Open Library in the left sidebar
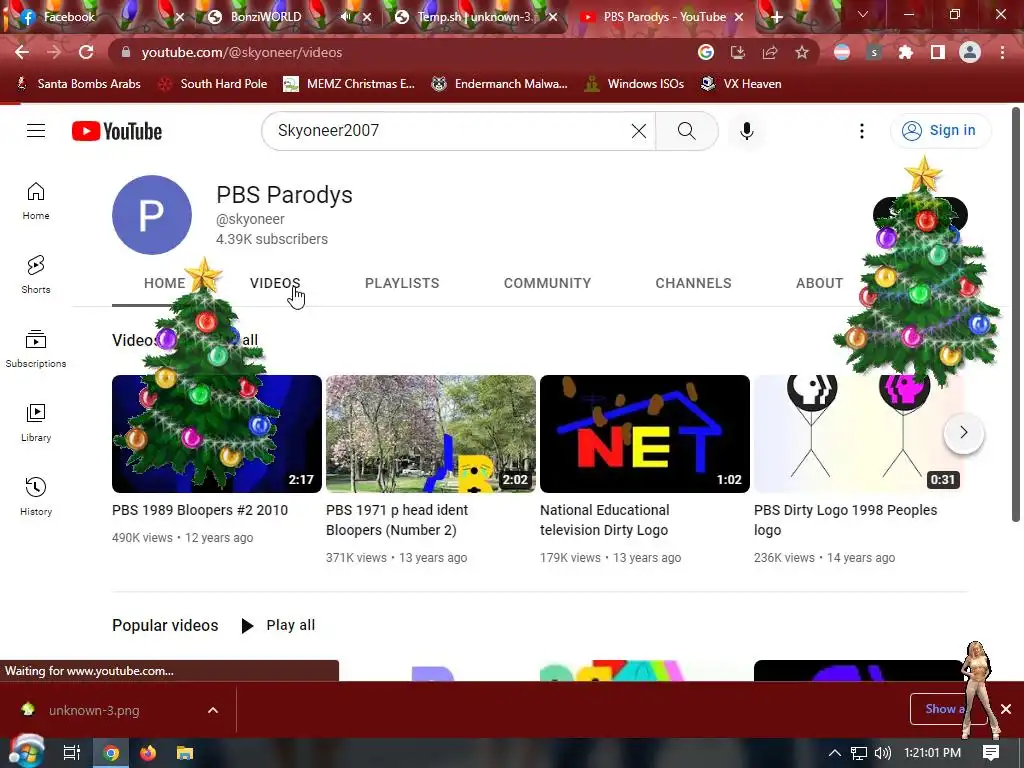The image size is (1024, 768). [x=36, y=423]
